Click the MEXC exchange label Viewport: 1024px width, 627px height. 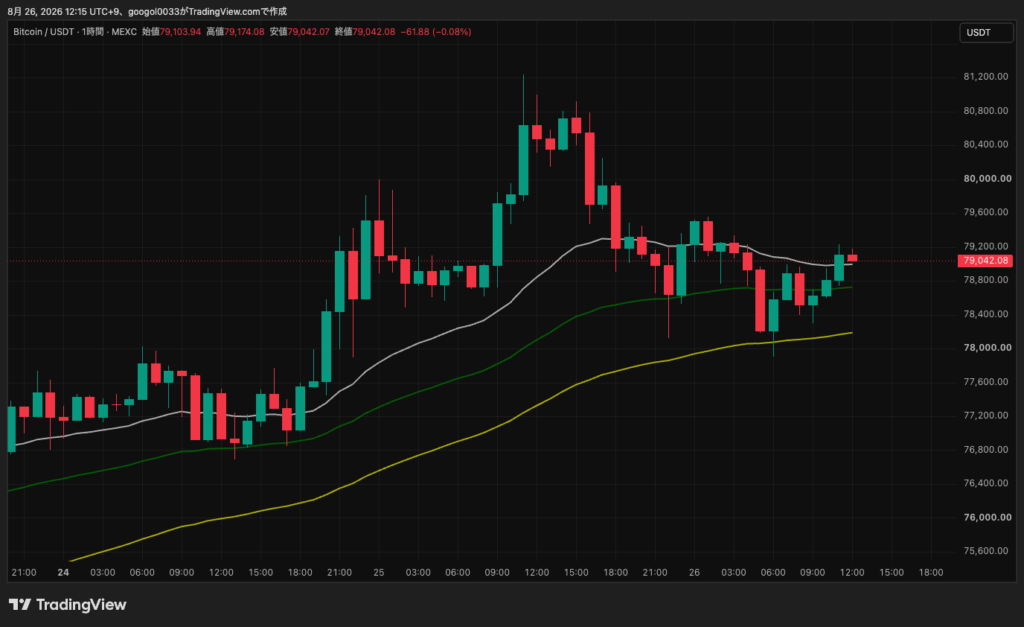tap(124, 31)
